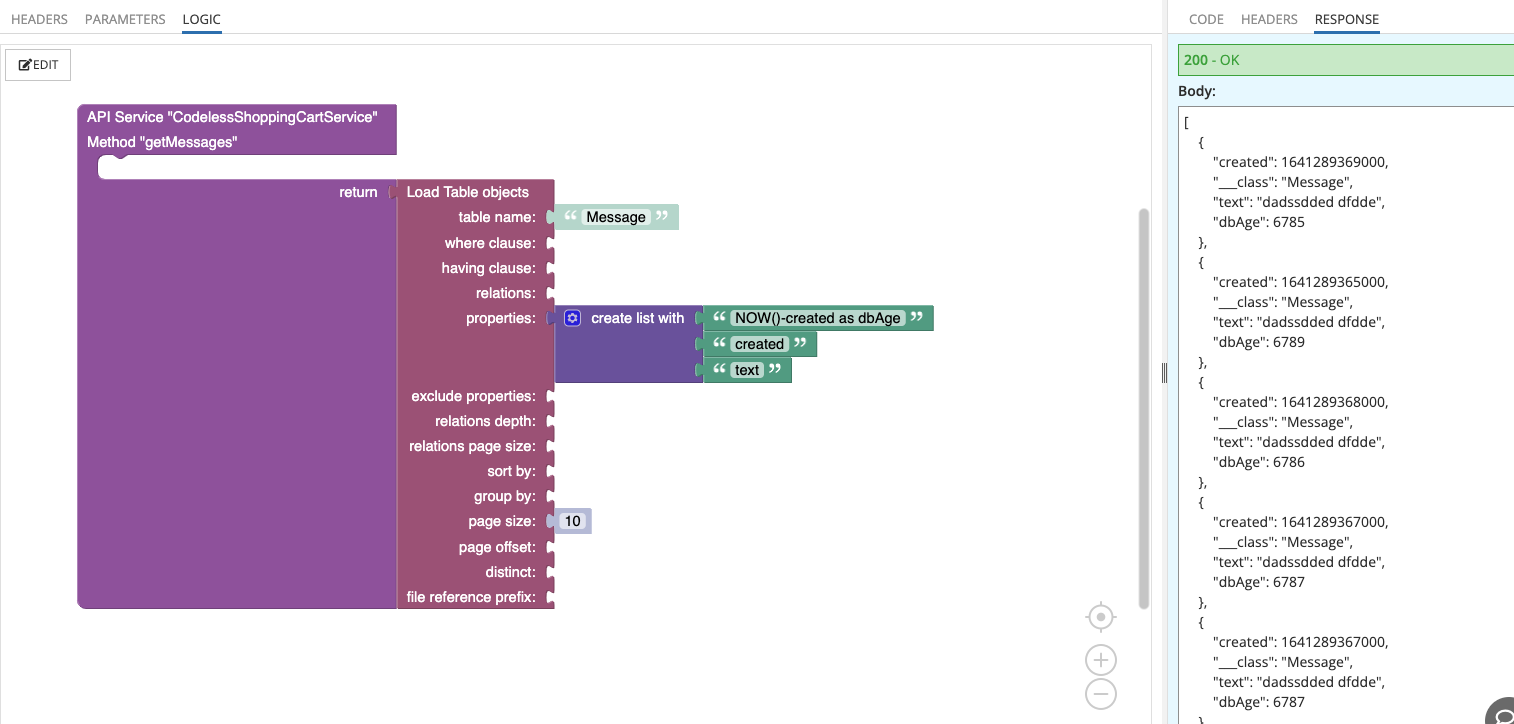Screen dimensions: 1514x724
Task: Click the "created" property text block
Action: pyautogui.click(x=759, y=344)
